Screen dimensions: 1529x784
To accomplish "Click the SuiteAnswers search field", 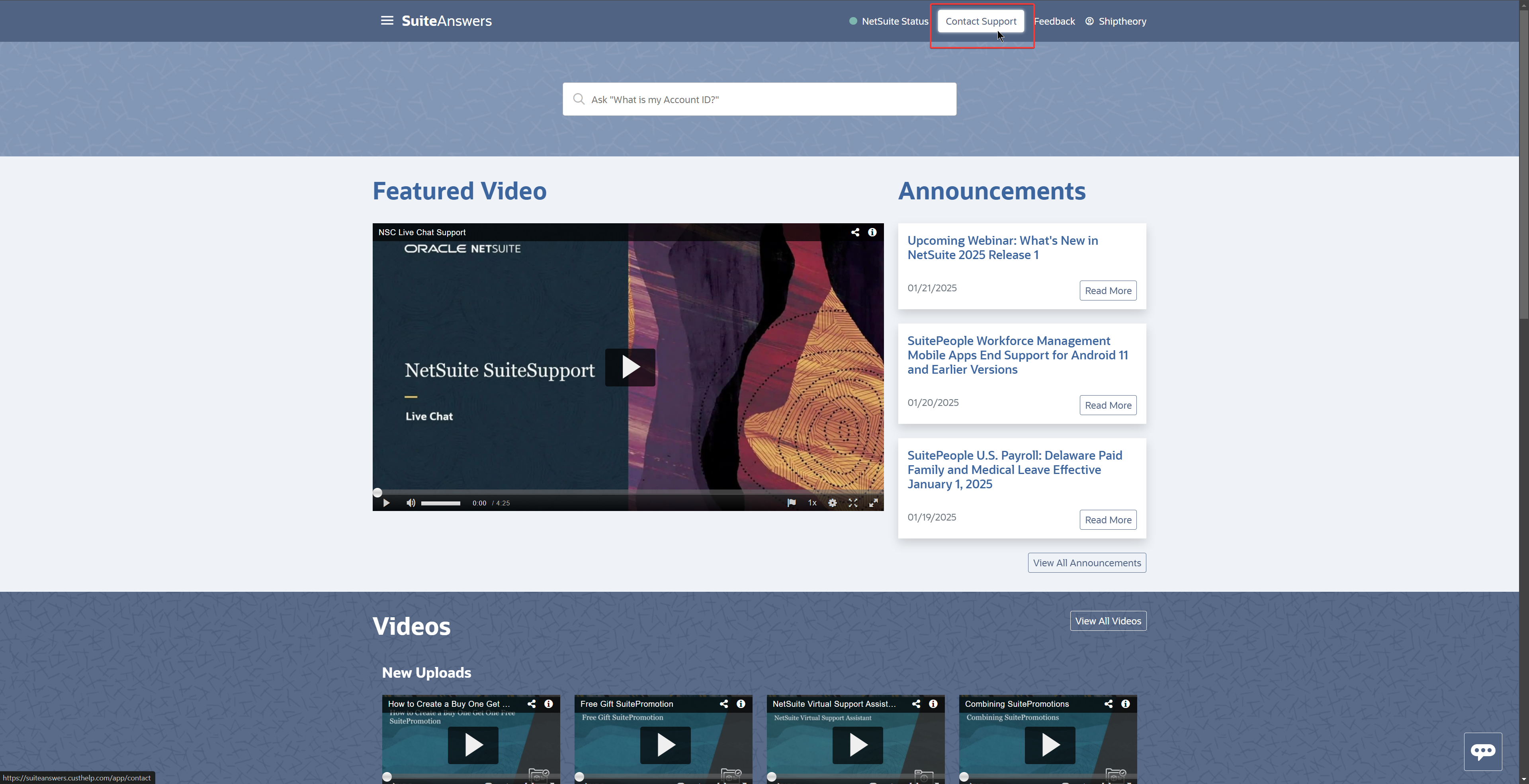I will pos(759,99).
